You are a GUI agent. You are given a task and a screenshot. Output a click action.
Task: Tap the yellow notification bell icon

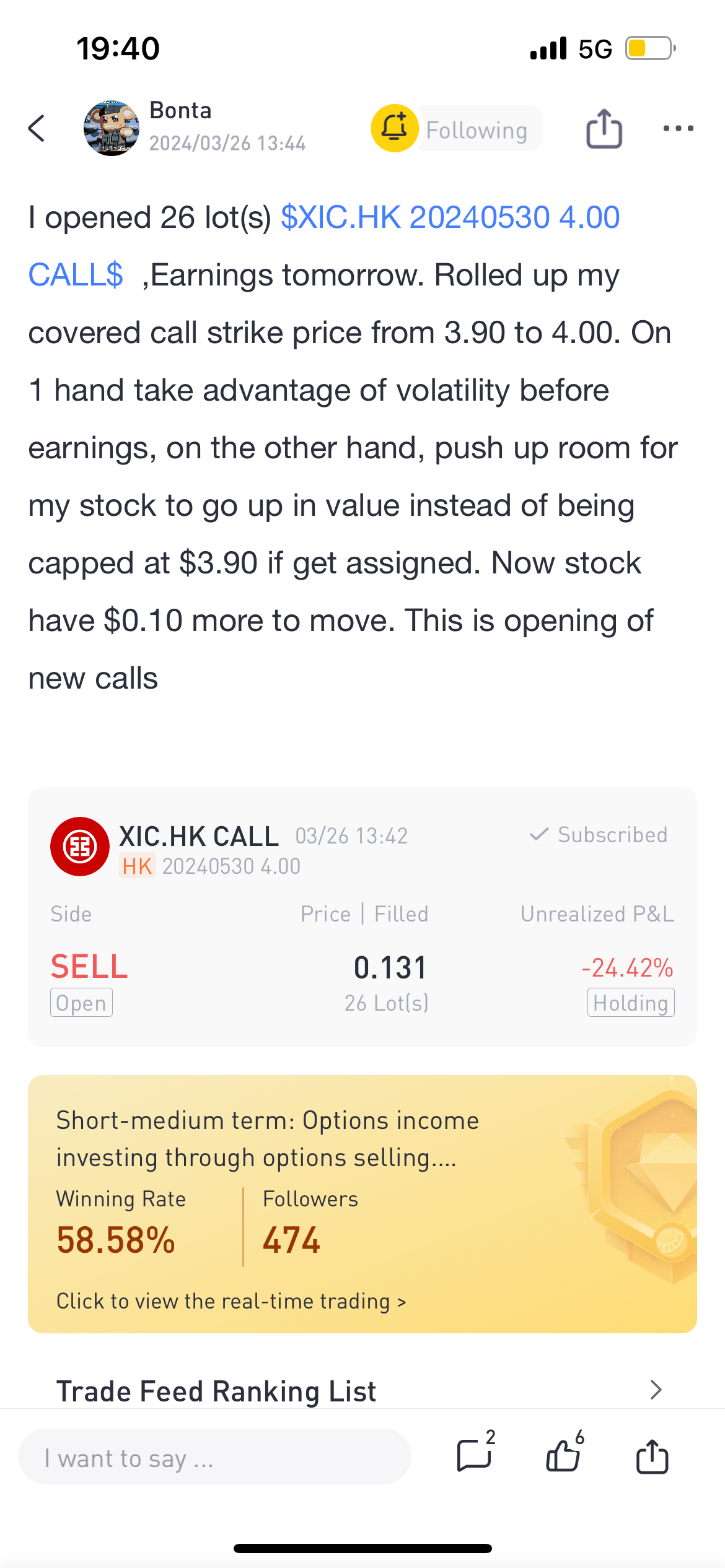(394, 128)
